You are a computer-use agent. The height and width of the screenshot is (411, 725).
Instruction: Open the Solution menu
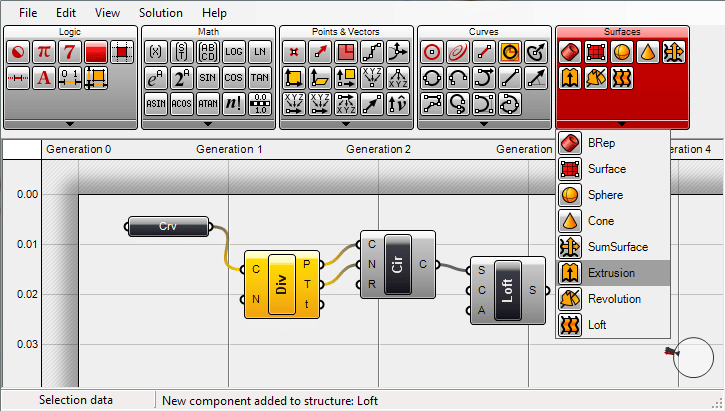pos(160,13)
